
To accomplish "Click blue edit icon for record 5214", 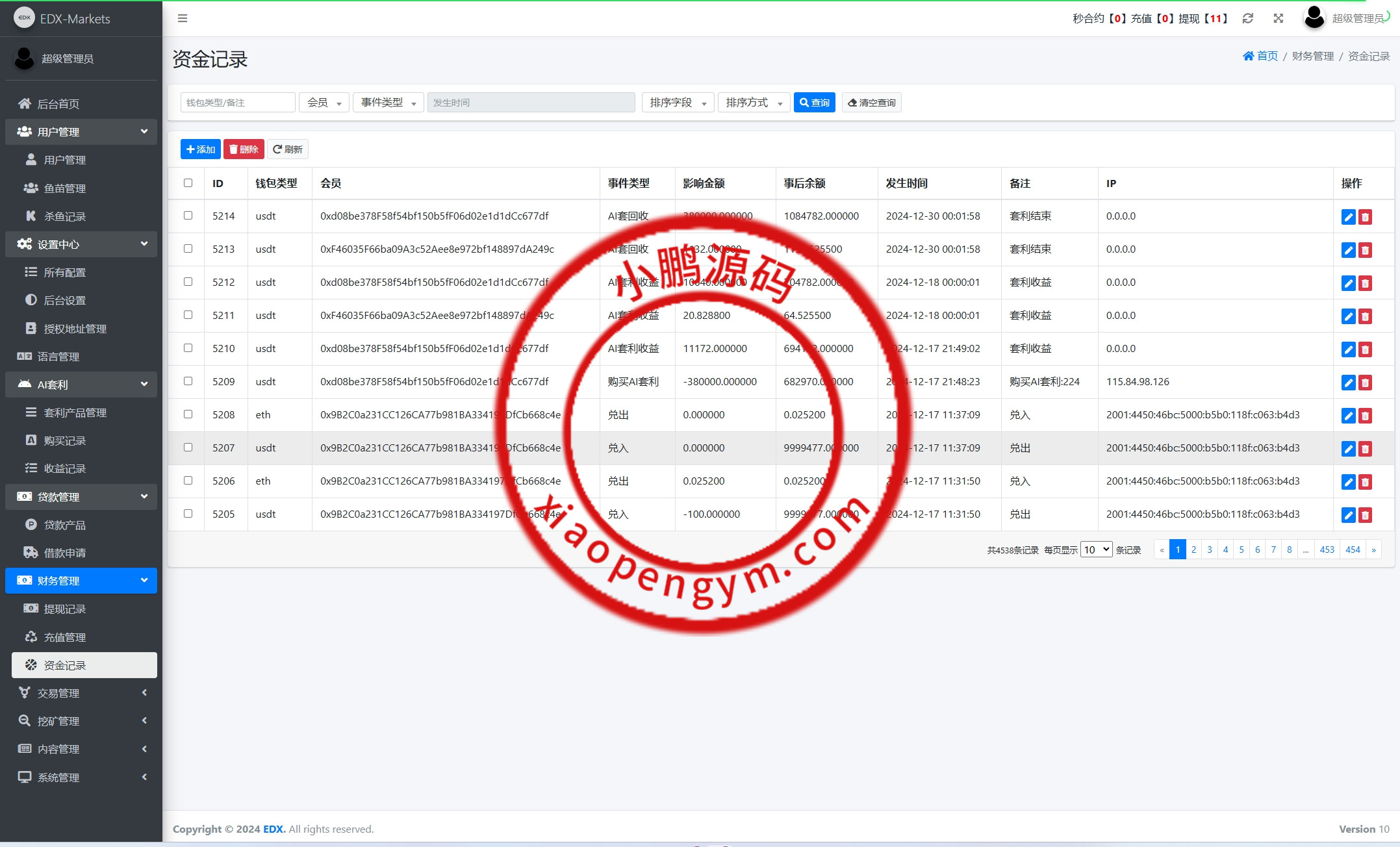I will [x=1348, y=217].
